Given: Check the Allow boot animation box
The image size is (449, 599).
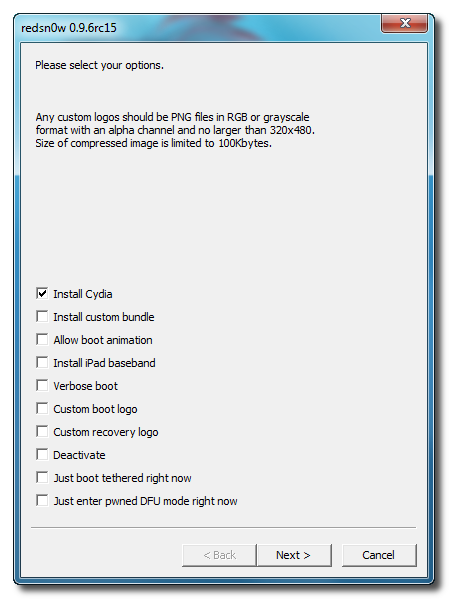Looking at the screenshot, I should pyautogui.click(x=42, y=339).
